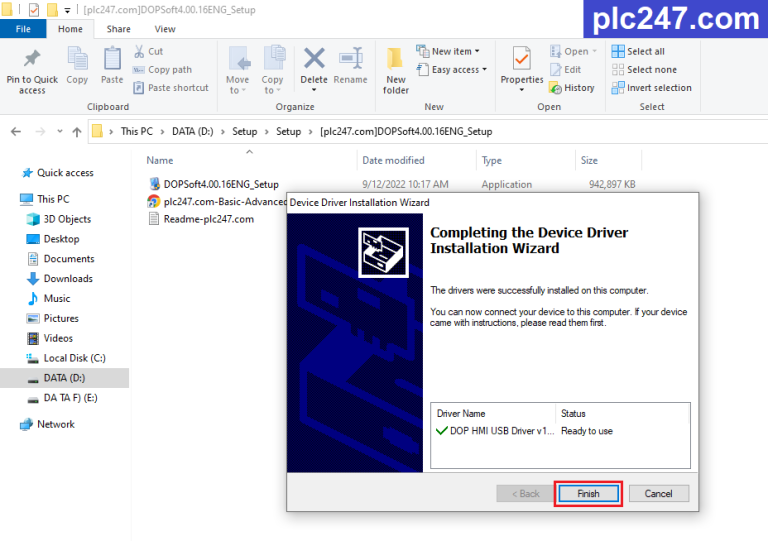Screen dimensions: 768x541
Task: Switch to the View ribbon tab
Action: pyautogui.click(x=165, y=29)
